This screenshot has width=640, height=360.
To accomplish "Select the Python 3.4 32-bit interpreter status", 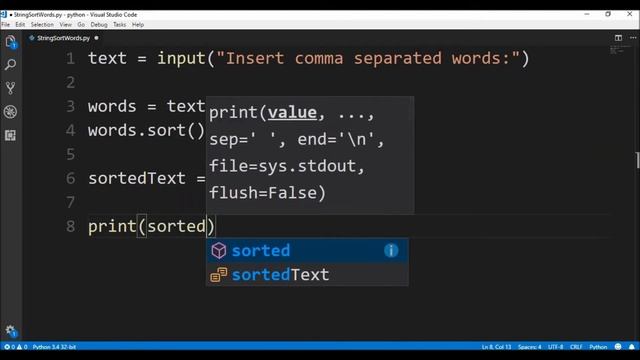I will 54,347.
